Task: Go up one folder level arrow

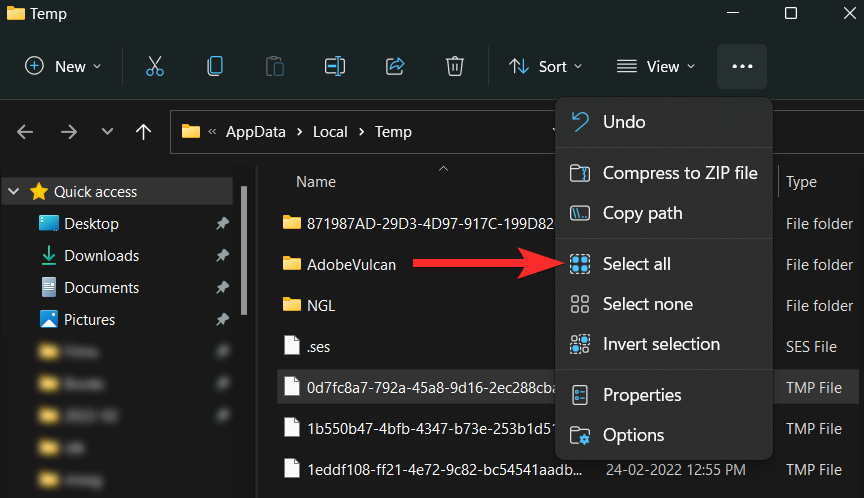Action: (143, 132)
